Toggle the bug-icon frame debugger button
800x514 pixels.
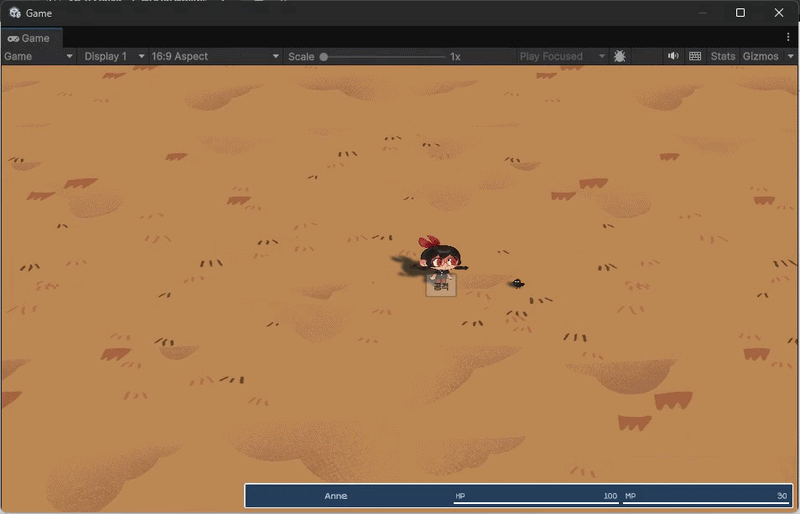pos(620,57)
